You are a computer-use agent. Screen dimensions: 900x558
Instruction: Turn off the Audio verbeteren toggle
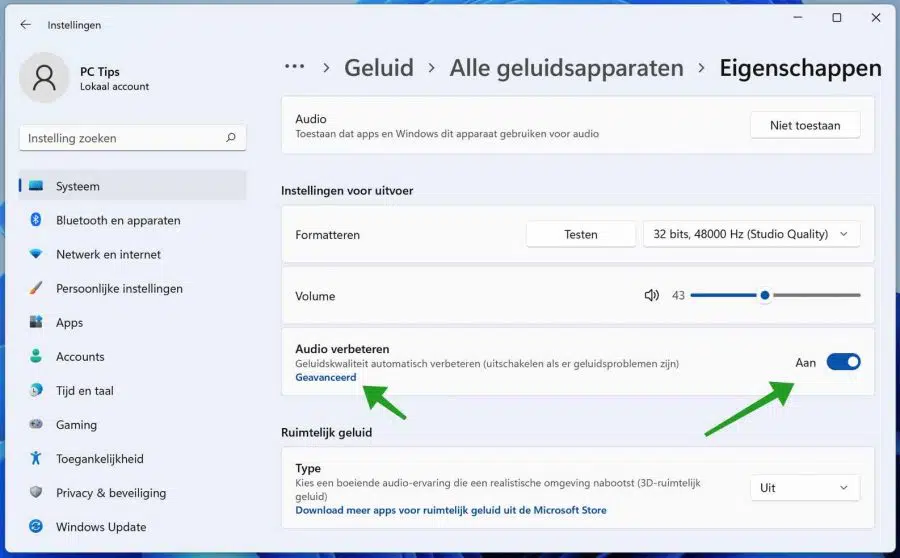843,362
